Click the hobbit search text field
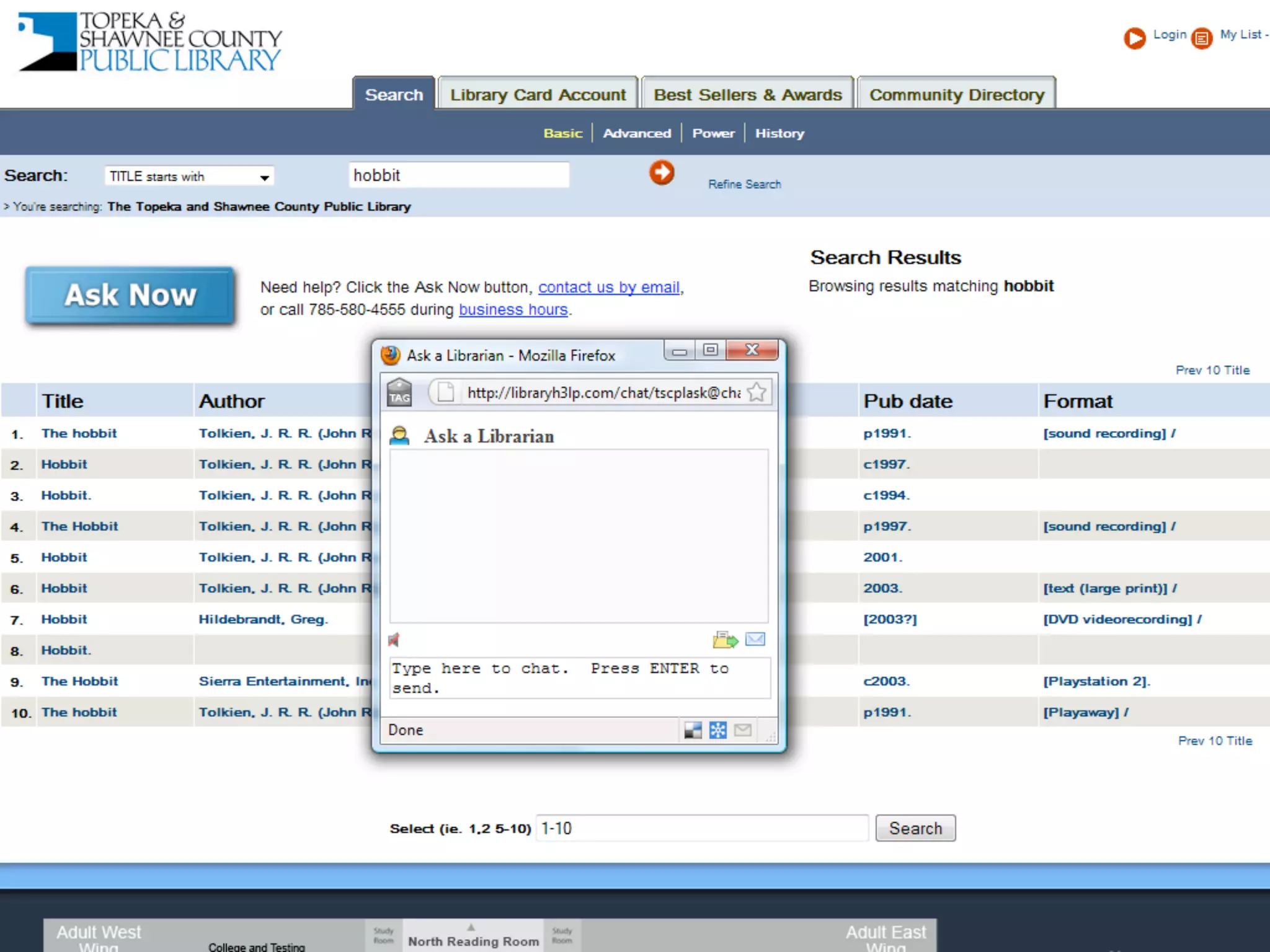The width and height of the screenshot is (1270, 952). click(x=459, y=175)
